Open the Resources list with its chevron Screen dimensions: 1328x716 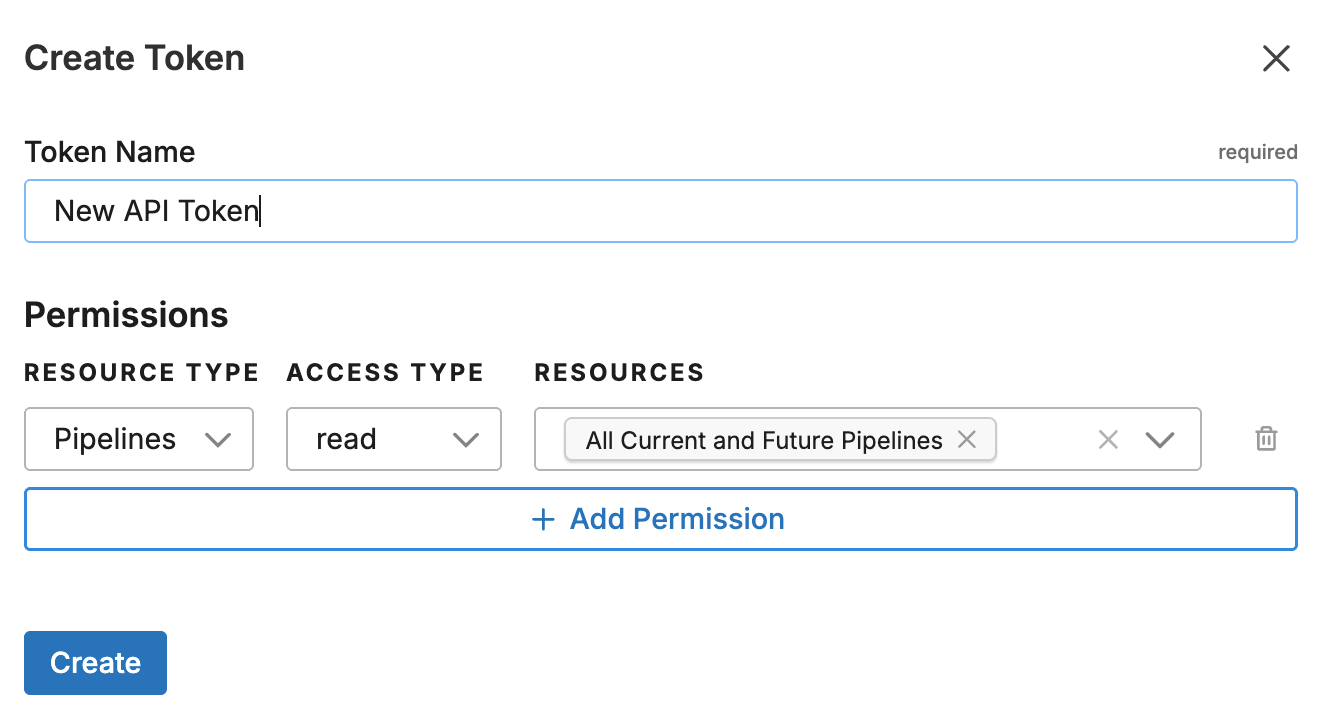pyautogui.click(x=1159, y=439)
